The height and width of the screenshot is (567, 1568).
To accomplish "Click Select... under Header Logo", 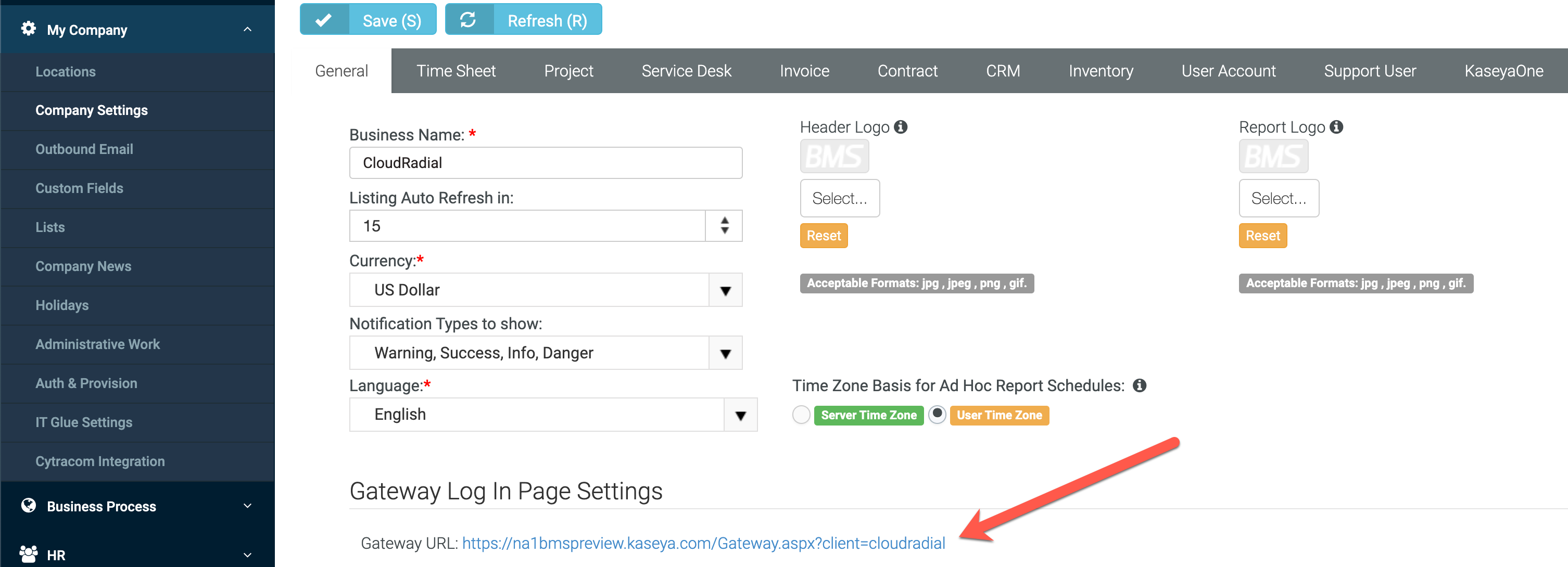I will 839,198.
